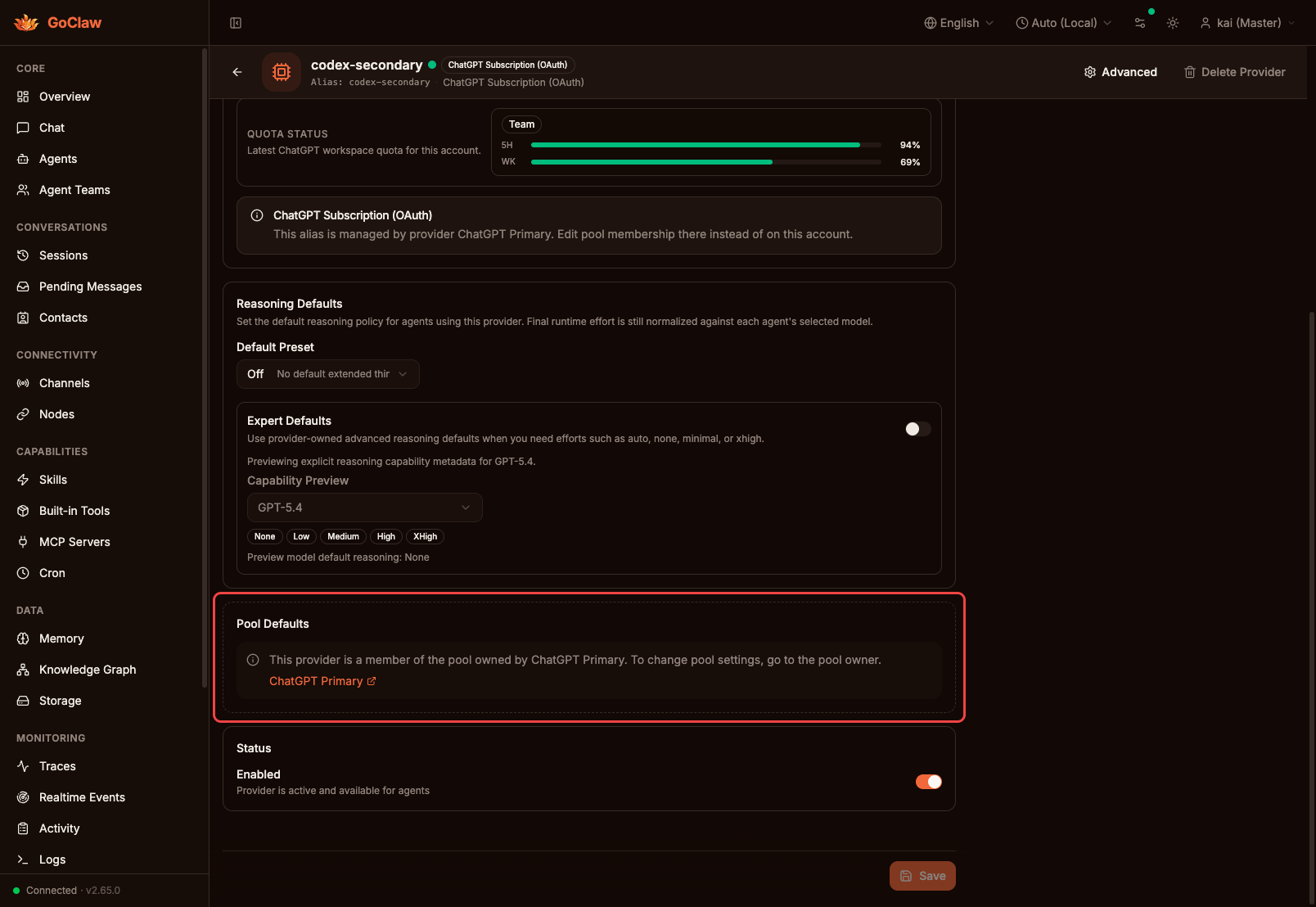Enable the Expert Defaults toggle

coord(917,429)
